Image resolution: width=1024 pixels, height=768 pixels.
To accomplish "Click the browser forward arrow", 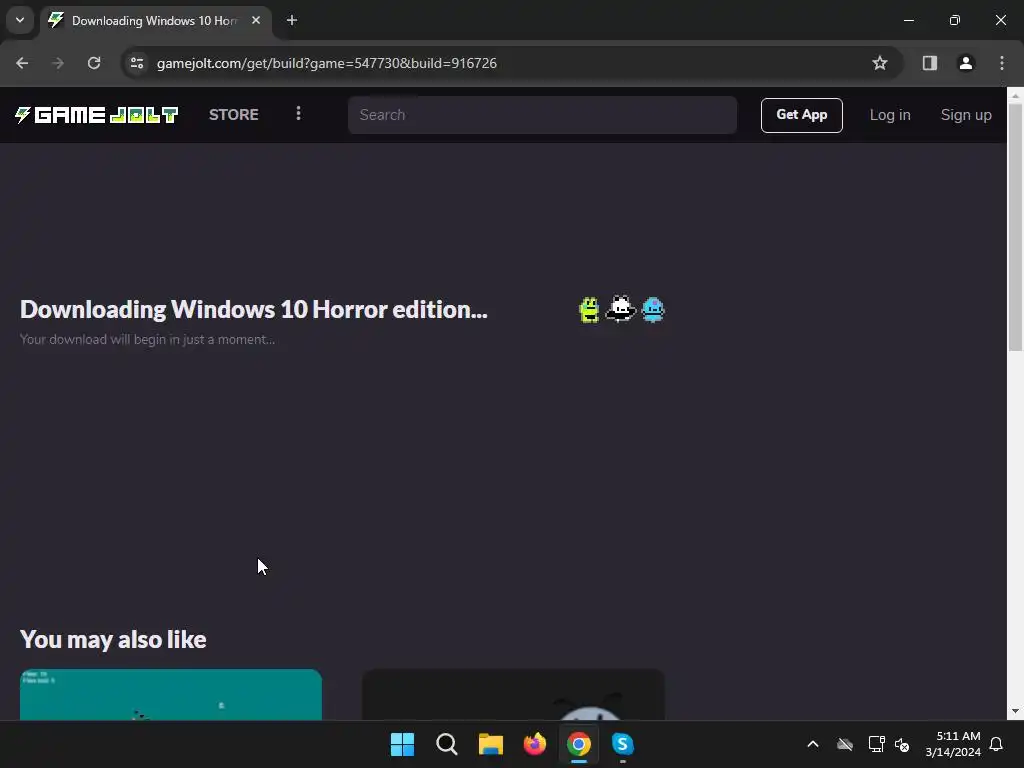I will click(x=58, y=63).
